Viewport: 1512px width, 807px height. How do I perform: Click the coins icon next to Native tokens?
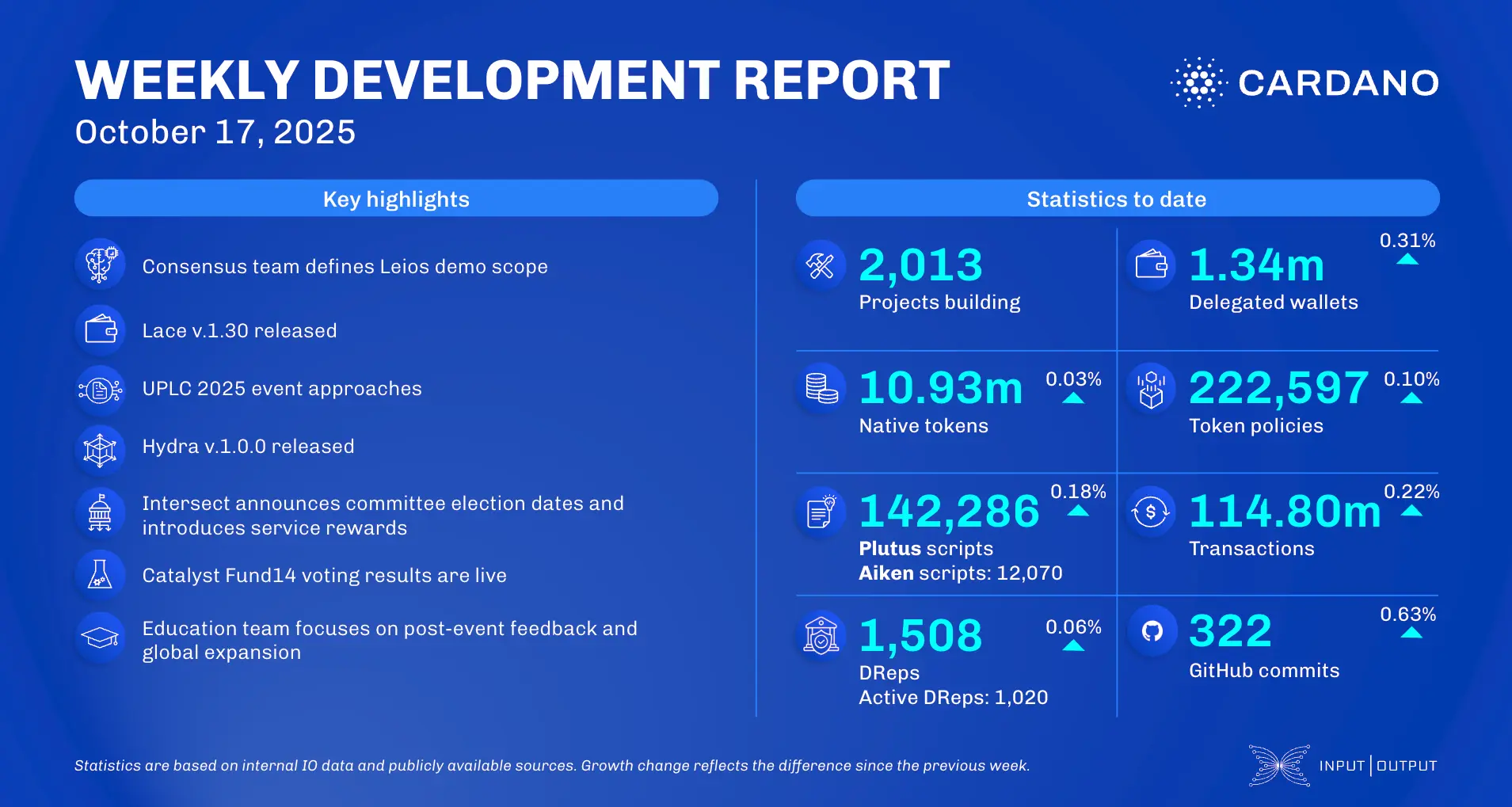821,388
